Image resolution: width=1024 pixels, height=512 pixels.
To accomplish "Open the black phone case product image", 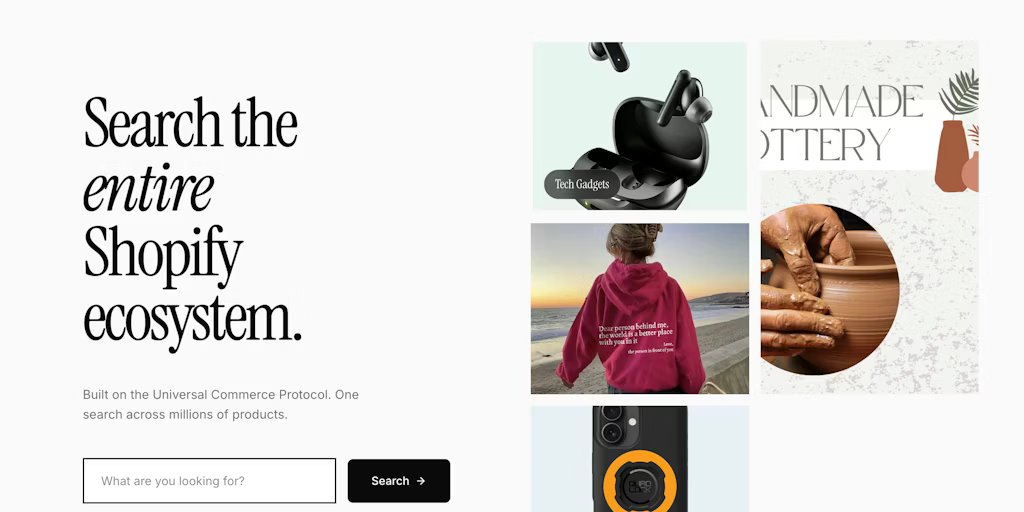I will (639, 458).
